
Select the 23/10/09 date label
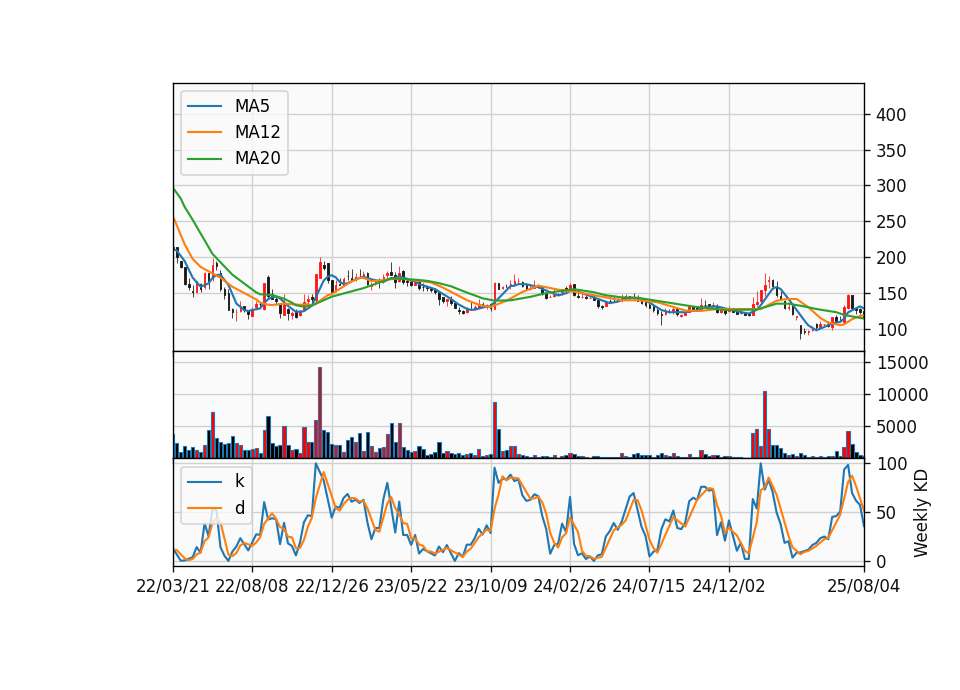[490, 586]
